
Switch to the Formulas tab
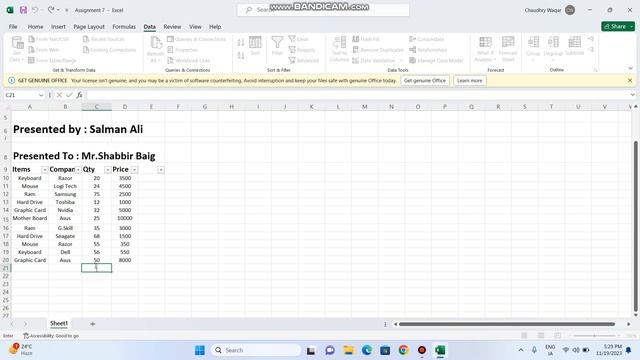click(x=124, y=27)
